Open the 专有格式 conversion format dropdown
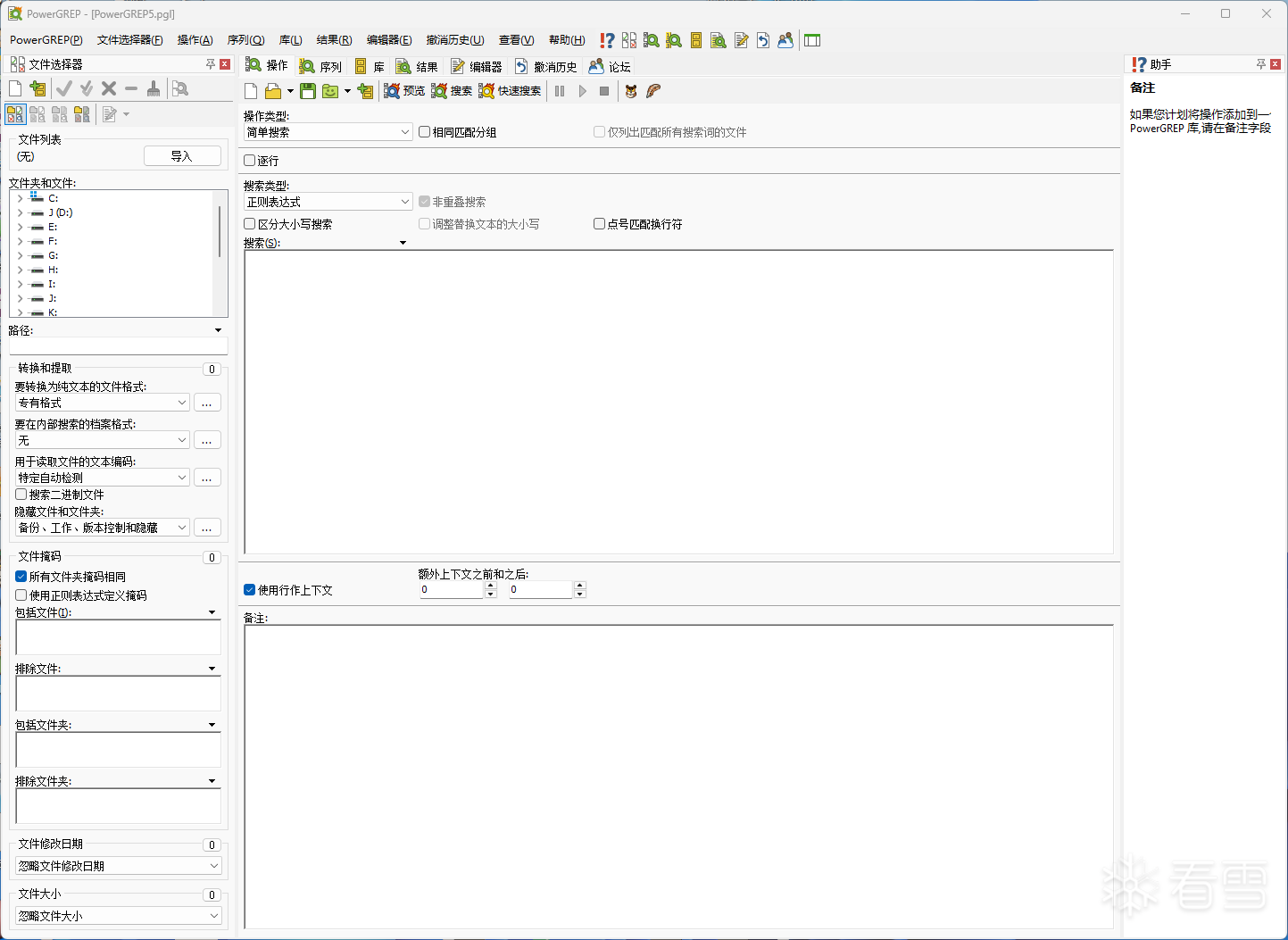1288x940 pixels. pyautogui.click(x=102, y=403)
